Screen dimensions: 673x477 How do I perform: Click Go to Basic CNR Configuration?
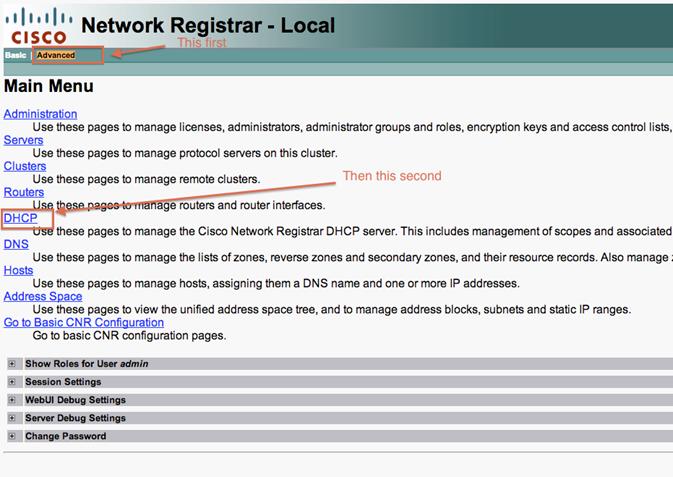(x=84, y=322)
